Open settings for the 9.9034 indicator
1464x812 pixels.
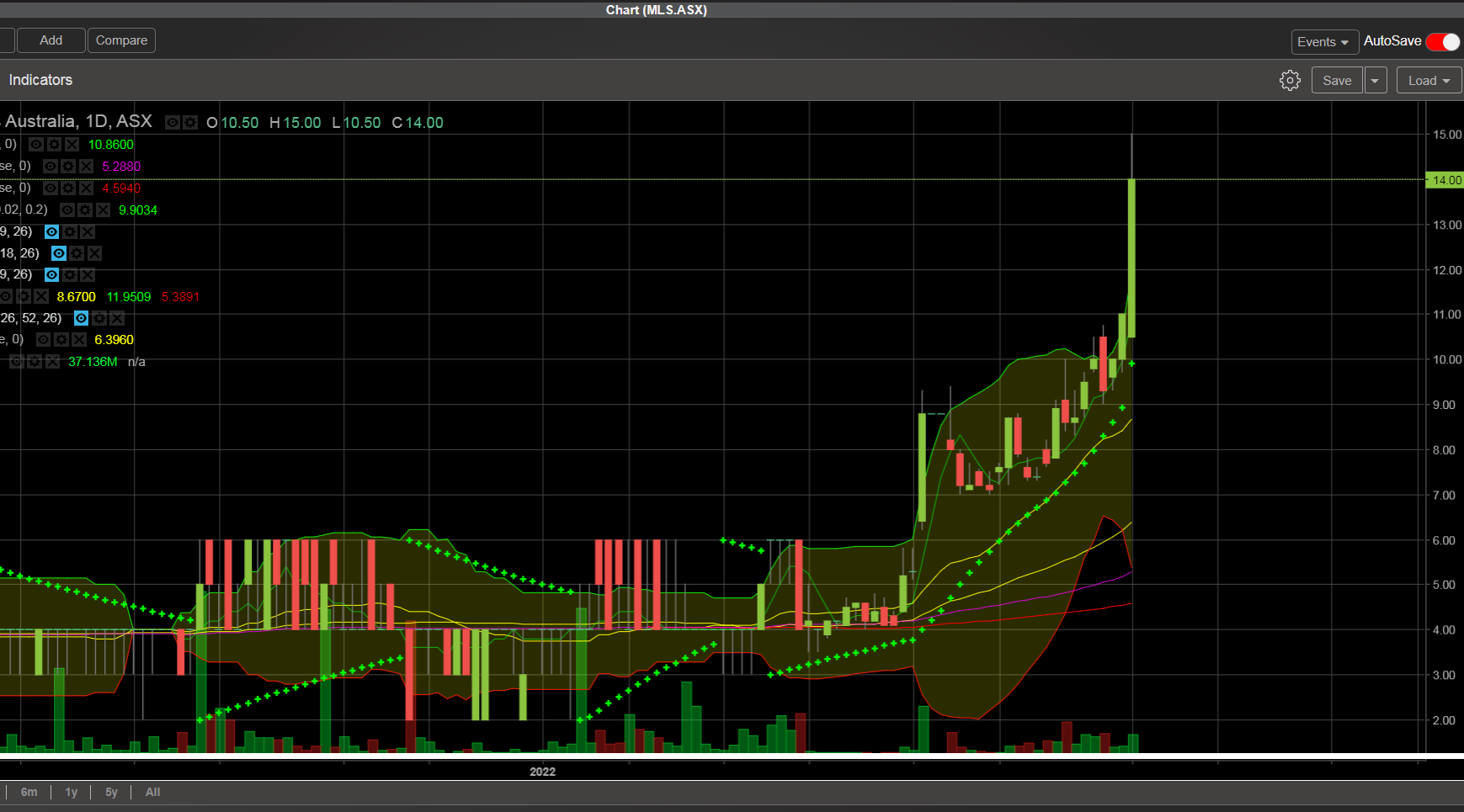[x=85, y=210]
